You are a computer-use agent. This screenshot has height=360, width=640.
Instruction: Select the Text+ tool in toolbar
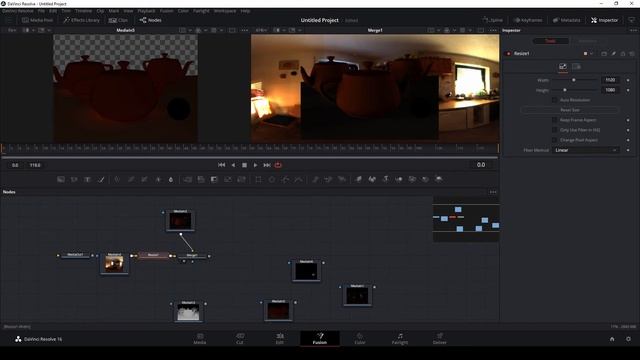click(x=87, y=179)
